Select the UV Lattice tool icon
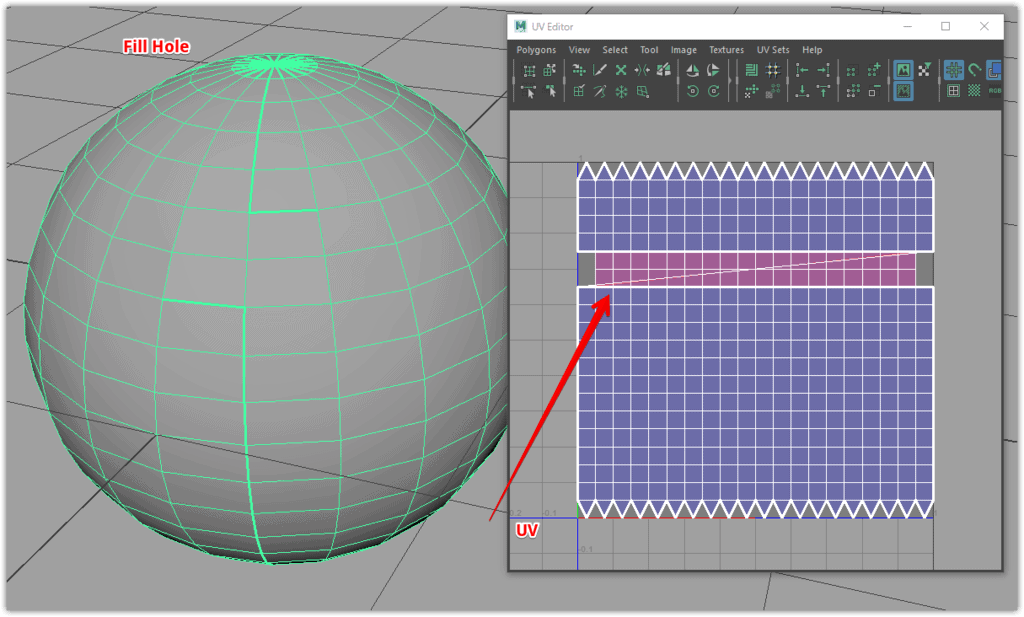The width and height of the screenshot is (1024, 617). (x=529, y=70)
